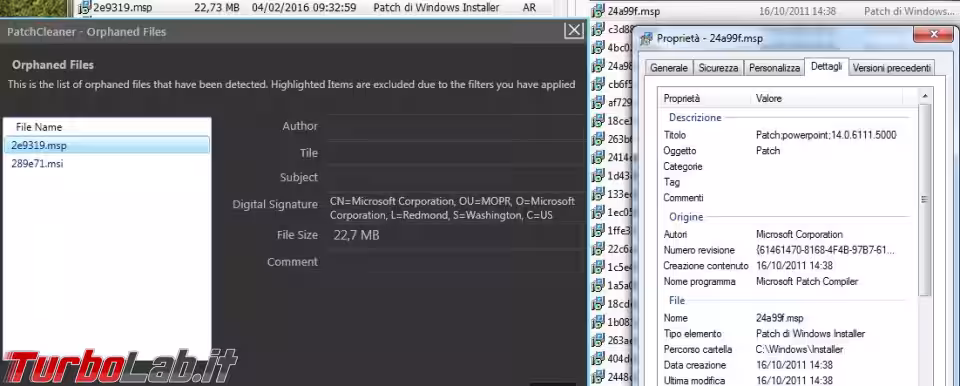
Task: Click the Categorie property row
Action: [x=788, y=167]
